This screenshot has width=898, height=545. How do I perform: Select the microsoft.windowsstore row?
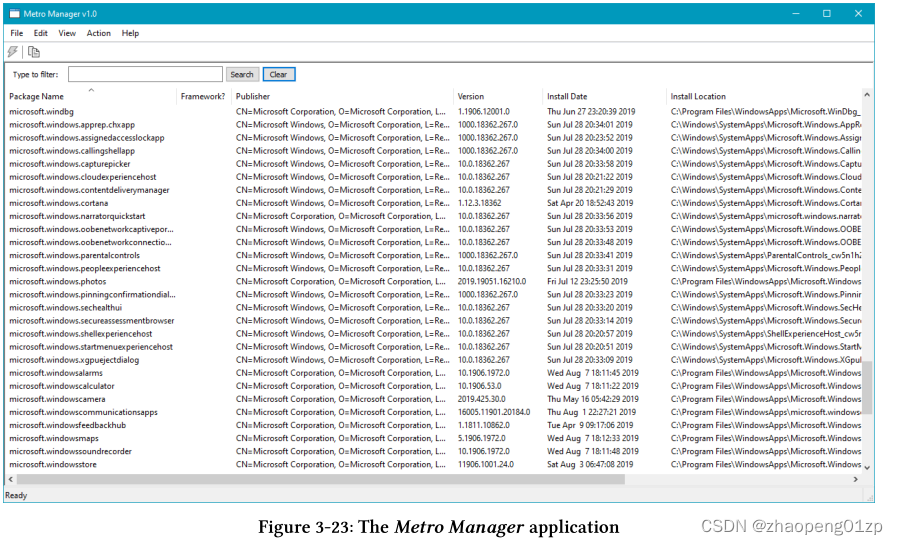pyautogui.click(x=434, y=465)
